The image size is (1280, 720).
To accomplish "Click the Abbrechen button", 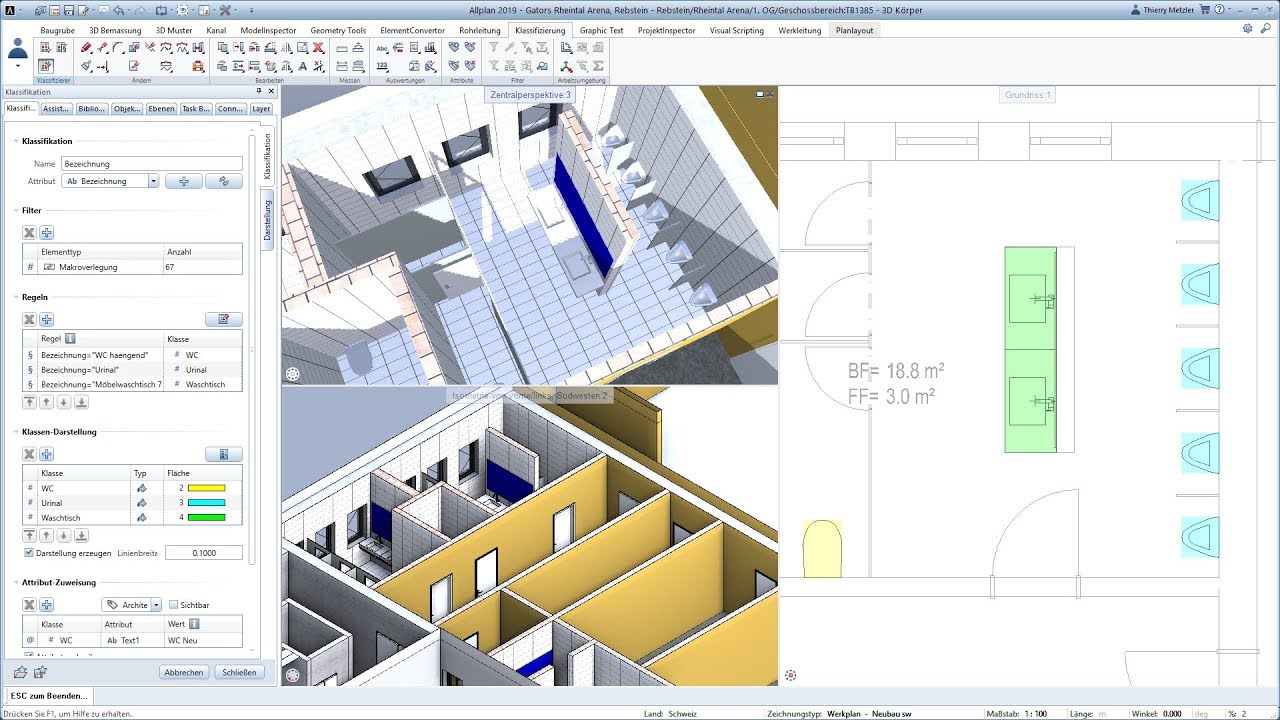I will pyautogui.click(x=184, y=672).
